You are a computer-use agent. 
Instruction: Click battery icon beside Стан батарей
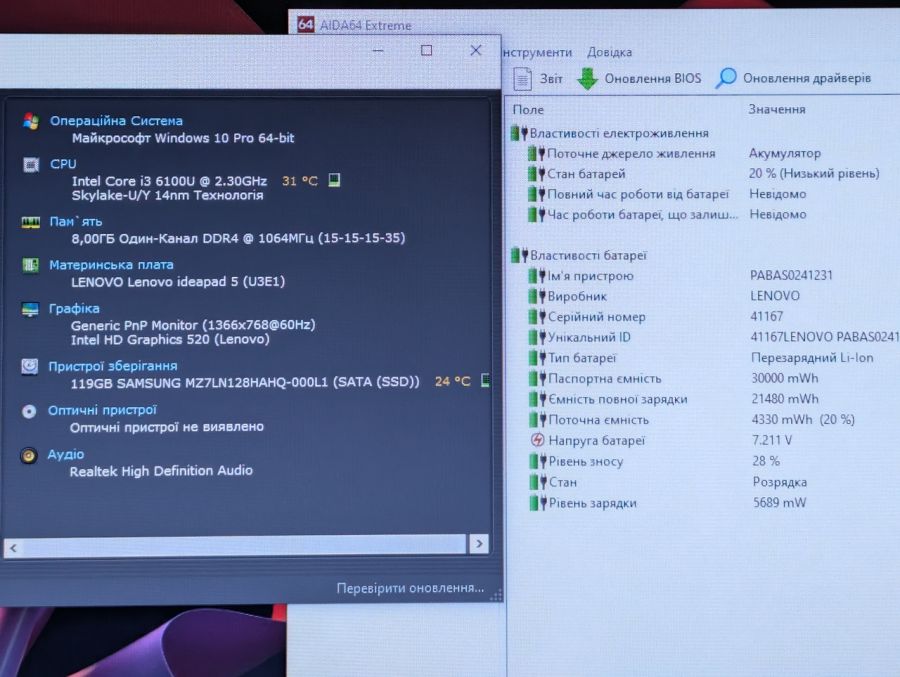point(537,173)
